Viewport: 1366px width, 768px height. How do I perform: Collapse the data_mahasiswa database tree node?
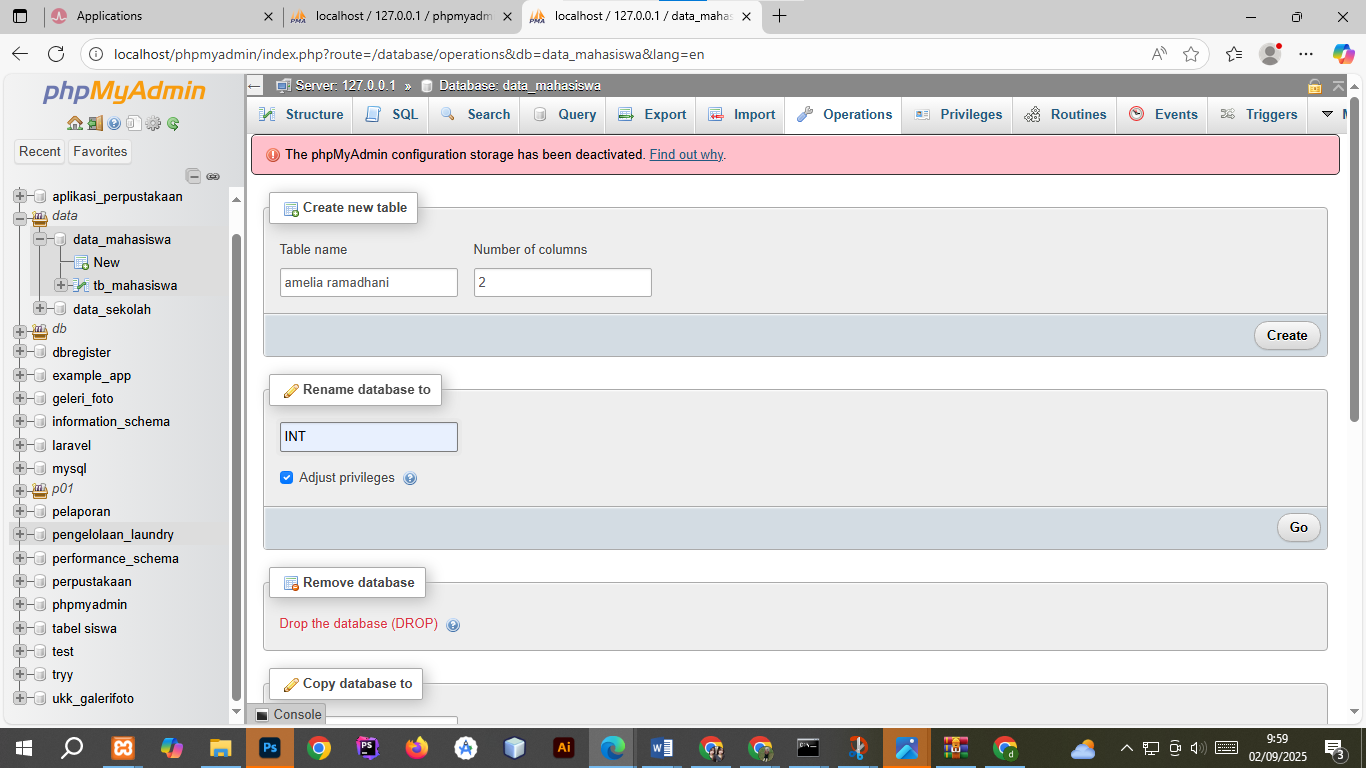tap(40, 239)
